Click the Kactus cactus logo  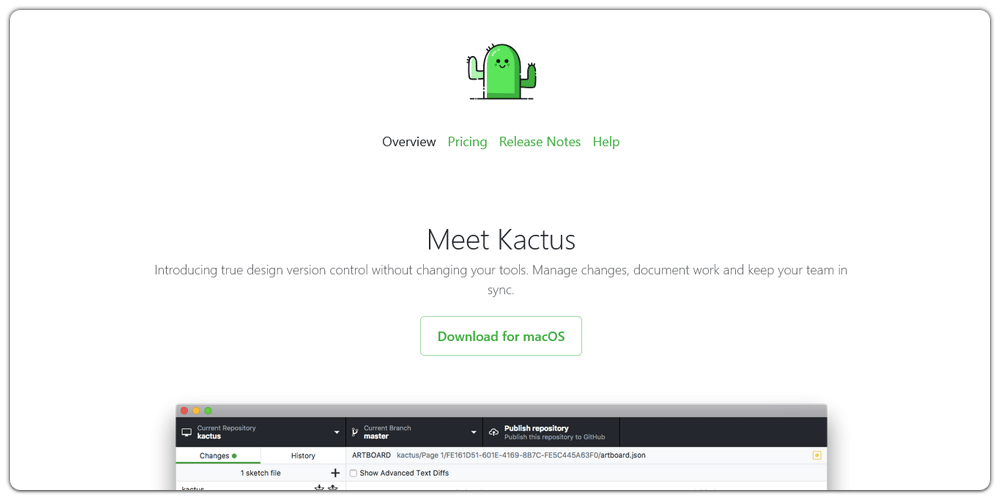pos(501,71)
